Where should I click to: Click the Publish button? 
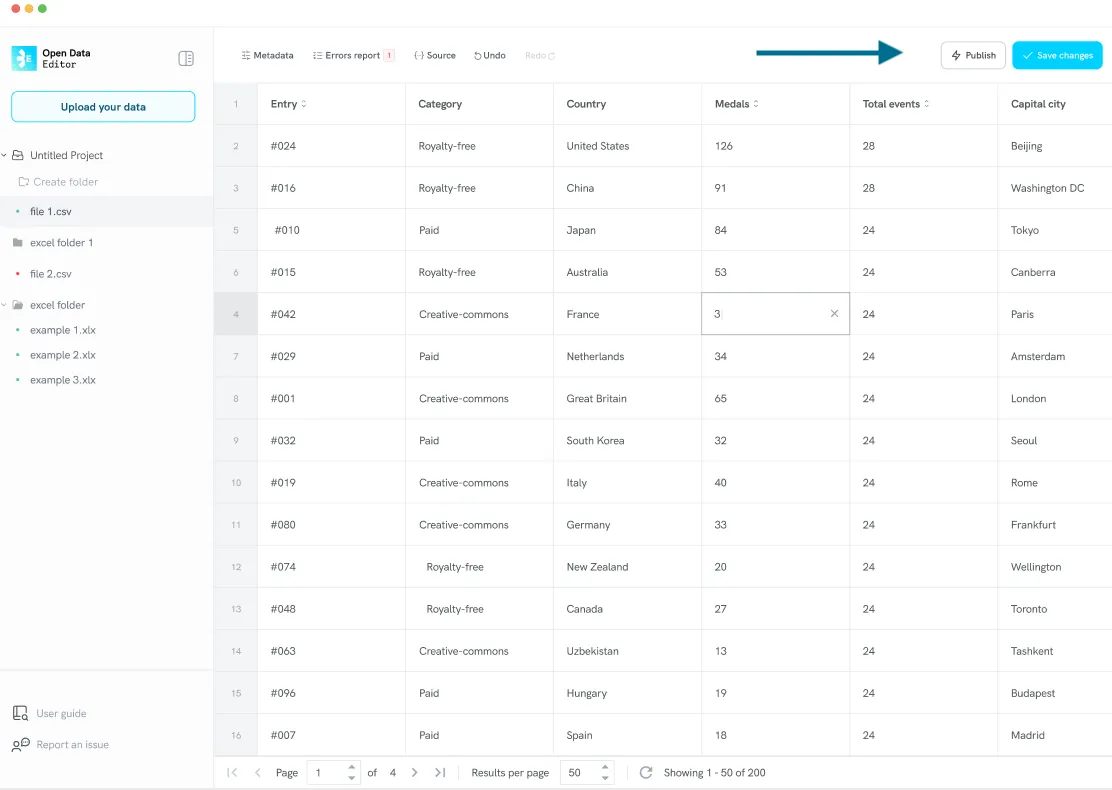click(973, 56)
